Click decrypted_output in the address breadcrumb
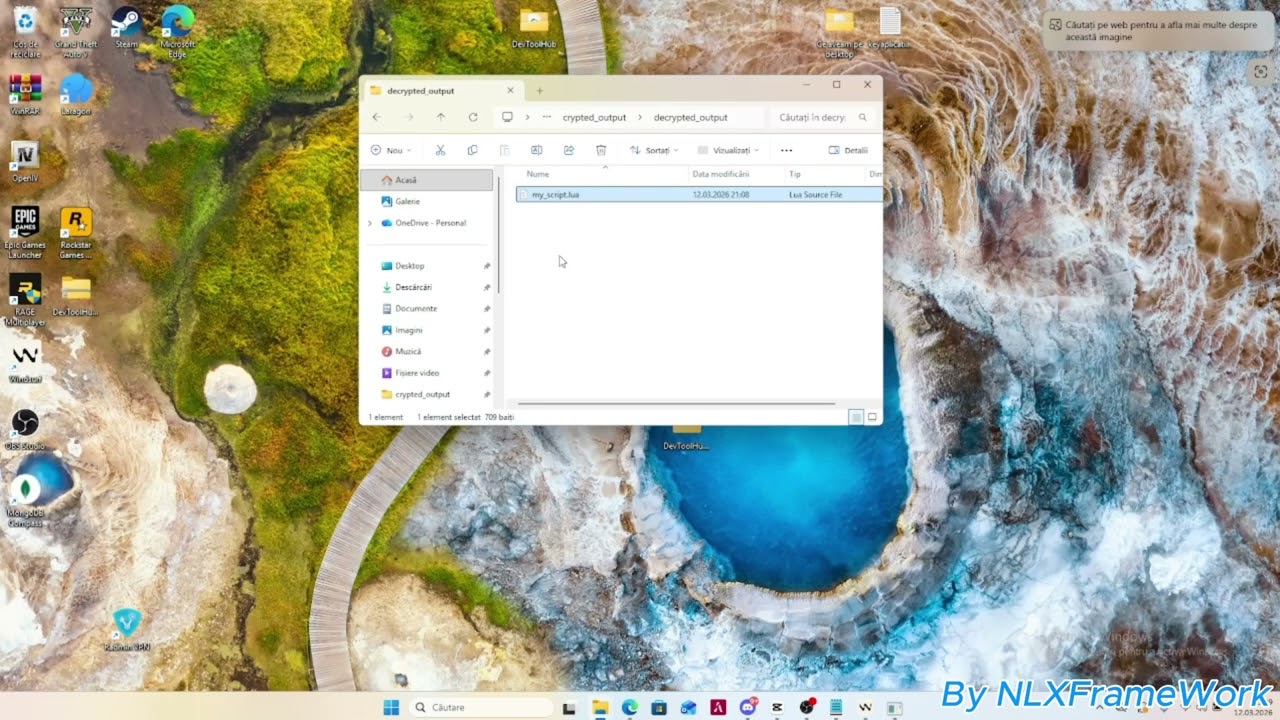 pos(691,117)
